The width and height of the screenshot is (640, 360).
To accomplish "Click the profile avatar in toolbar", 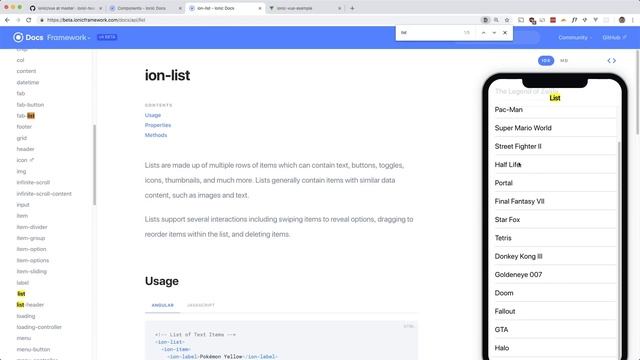I will click(x=622, y=20).
